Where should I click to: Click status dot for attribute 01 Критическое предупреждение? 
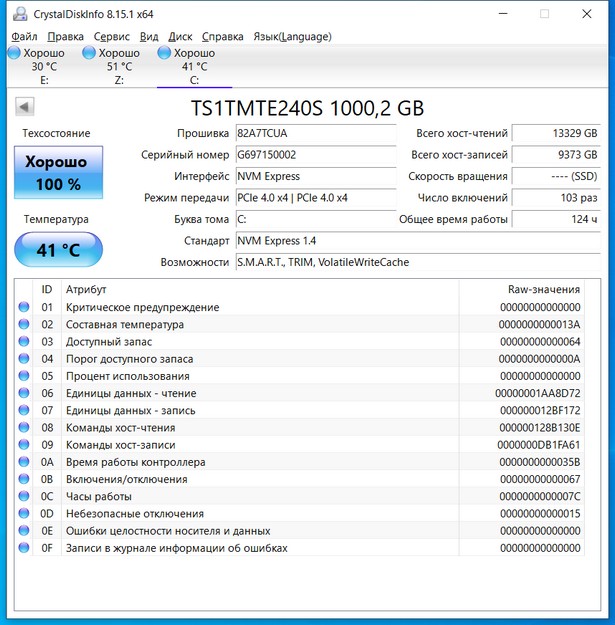(24, 307)
